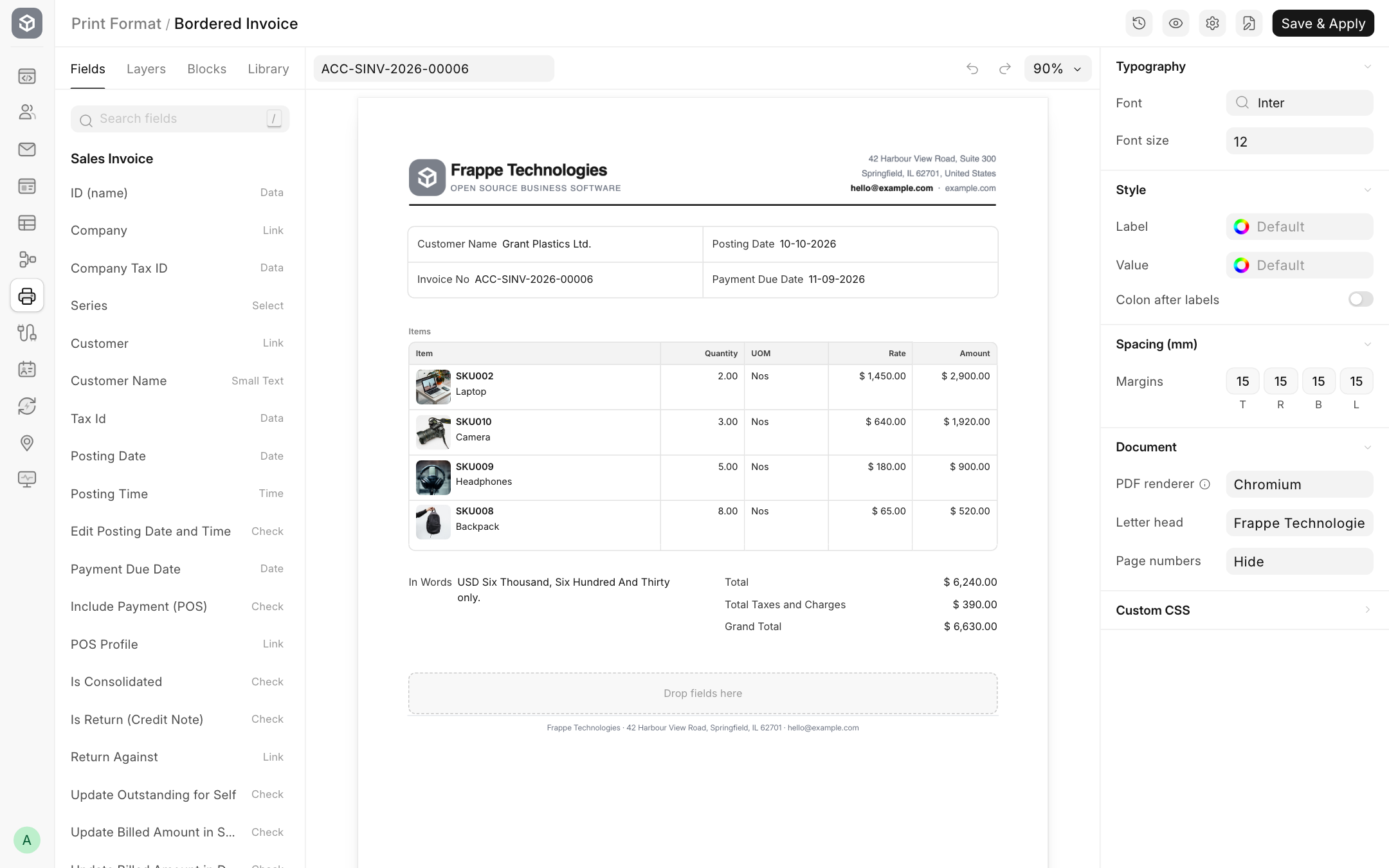The width and height of the screenshot is (1389, 868).
Task: Open the workflow diagram sidebar icon
Action: (27, 259)
